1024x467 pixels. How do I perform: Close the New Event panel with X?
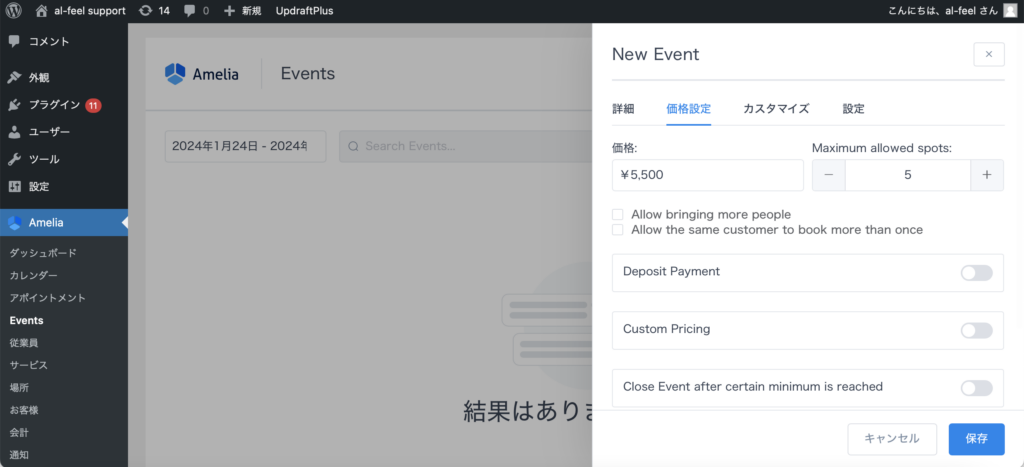click(988, 54)
